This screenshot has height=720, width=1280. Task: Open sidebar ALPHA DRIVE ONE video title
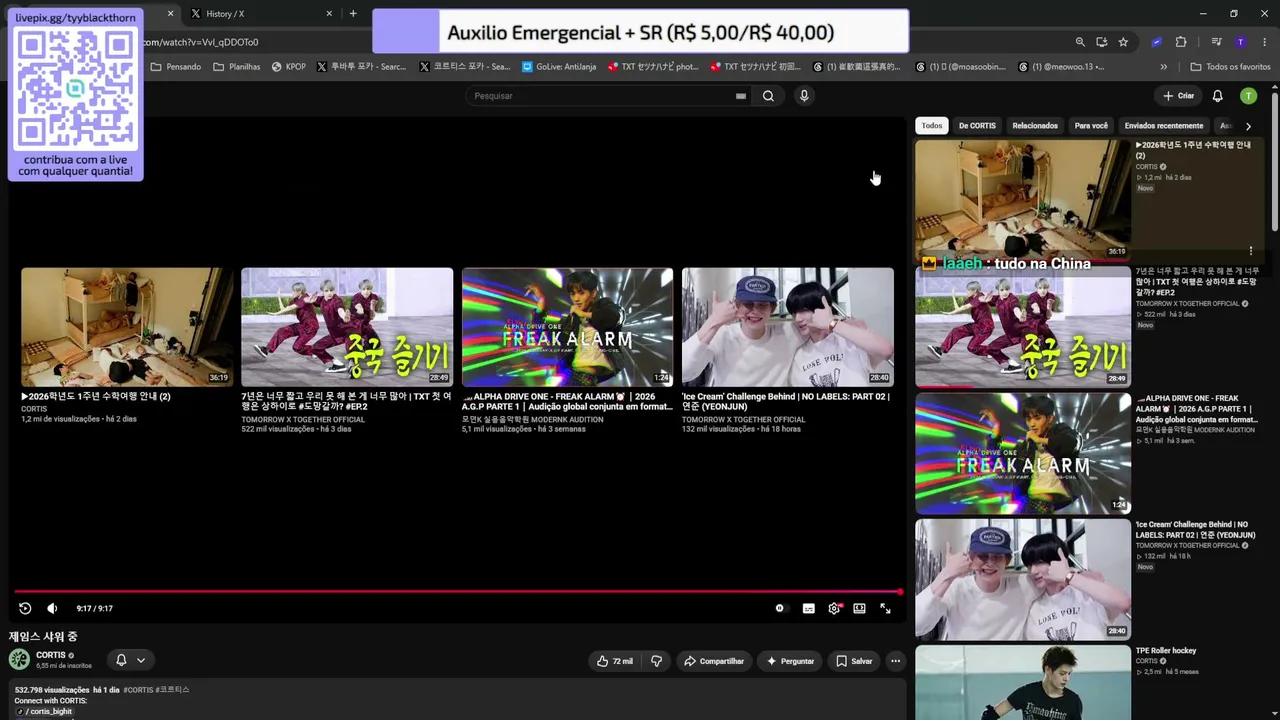click(1197, 409)
